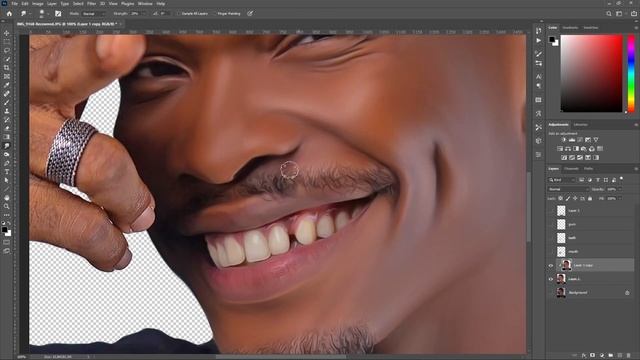Select the Brush tool

pos(7,102)
